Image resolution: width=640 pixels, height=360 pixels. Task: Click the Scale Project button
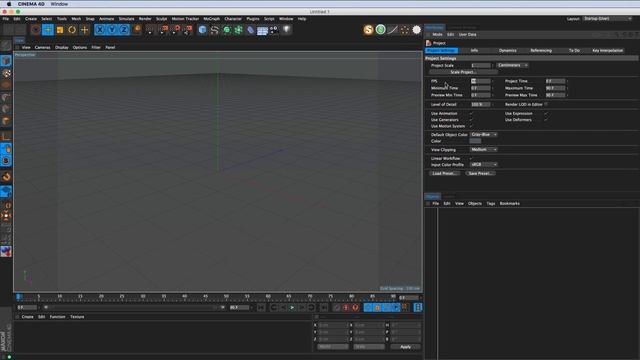[x=463, y=72]
